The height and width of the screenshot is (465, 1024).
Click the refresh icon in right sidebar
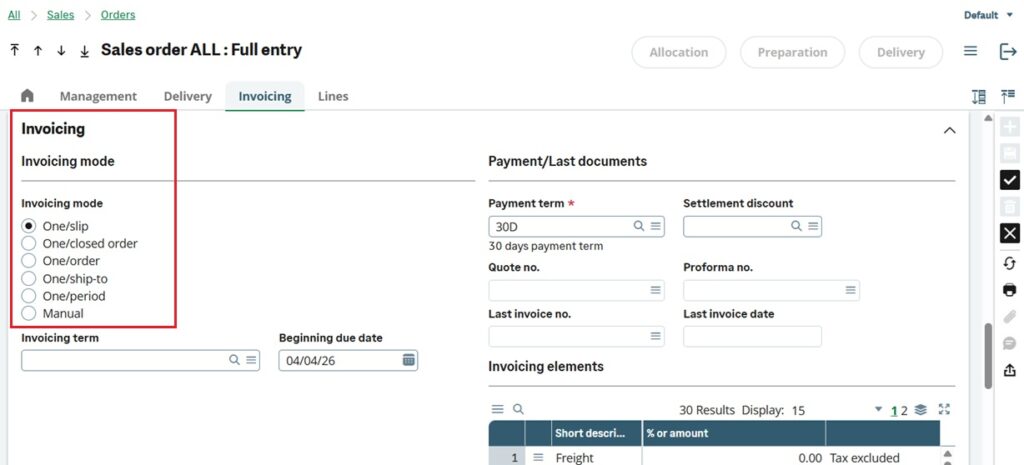coord(1009,263)
